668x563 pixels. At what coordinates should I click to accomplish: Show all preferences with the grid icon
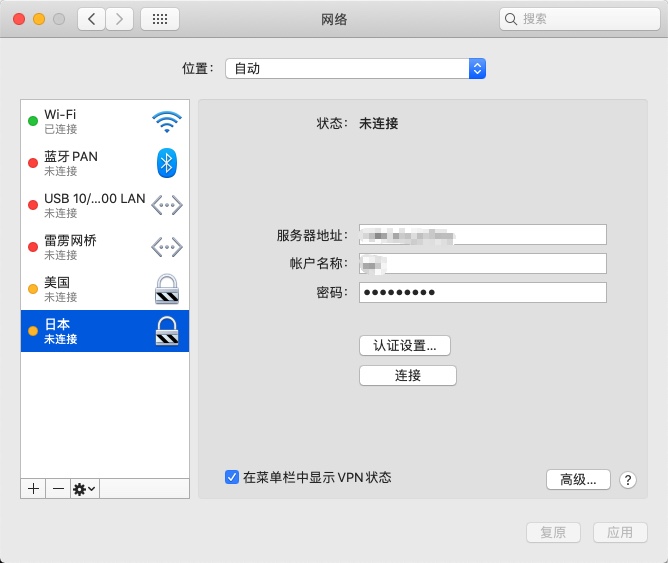tap(160, 19)
